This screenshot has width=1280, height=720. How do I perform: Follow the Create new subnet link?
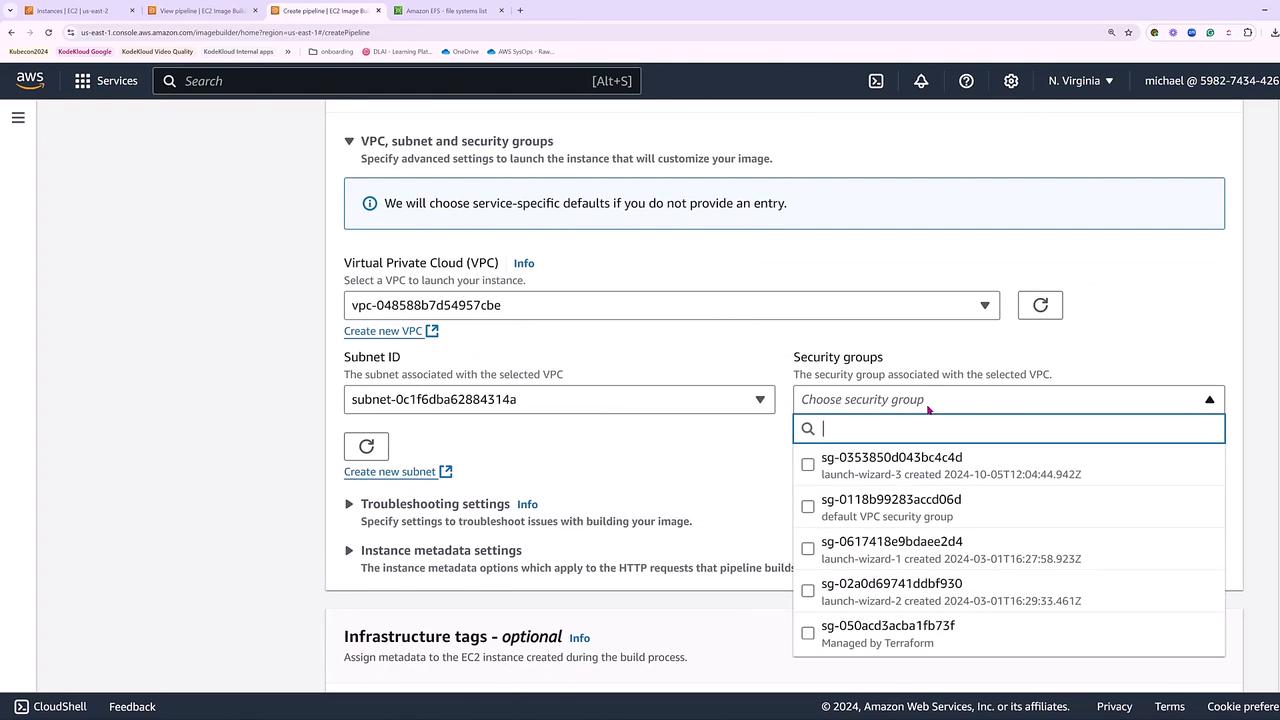click(x=390, y=472)
